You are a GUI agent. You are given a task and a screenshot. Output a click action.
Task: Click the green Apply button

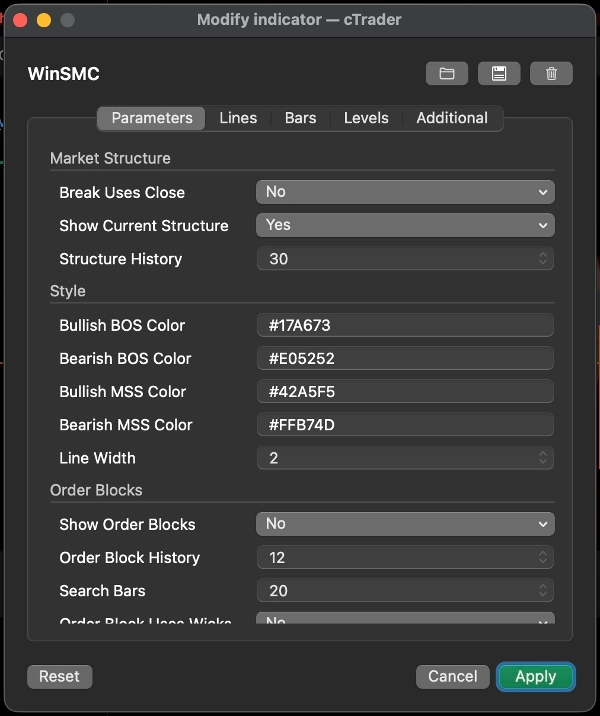[536, 676]
